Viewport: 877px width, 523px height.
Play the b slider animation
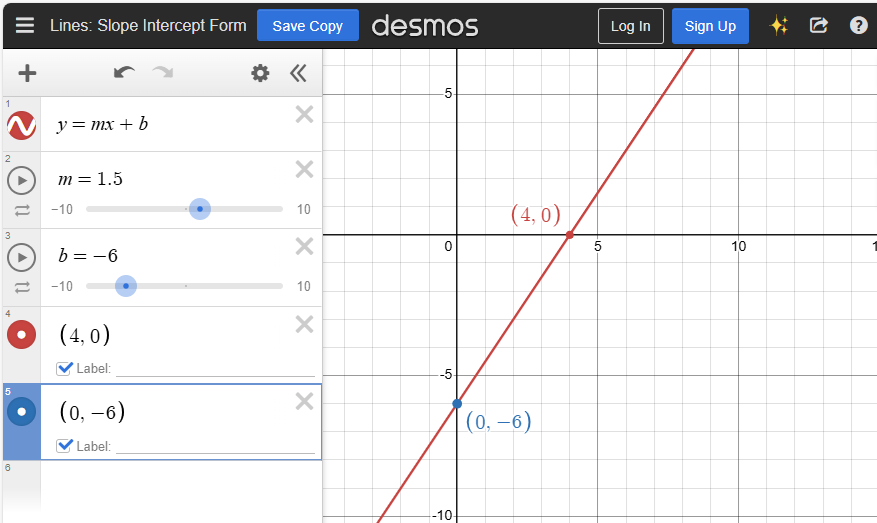coord(21,257)
